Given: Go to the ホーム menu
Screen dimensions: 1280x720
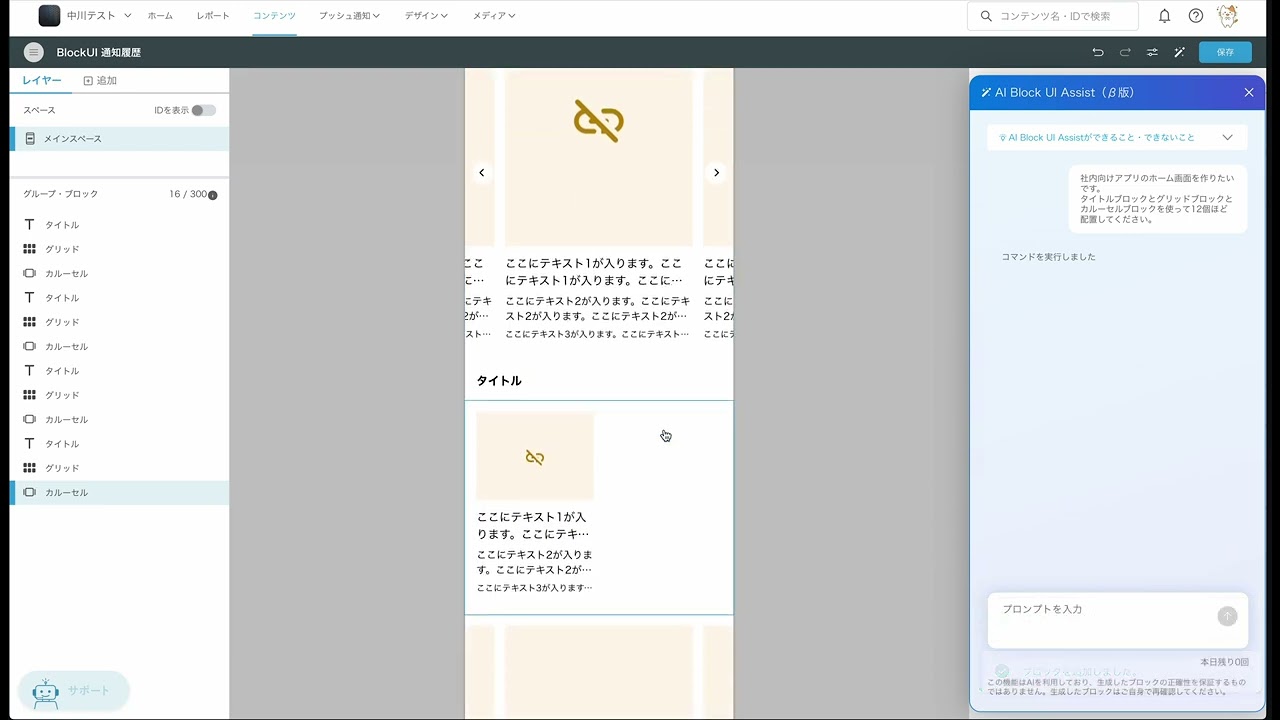Looking at the screenshot, I should (x=160, y=16).
